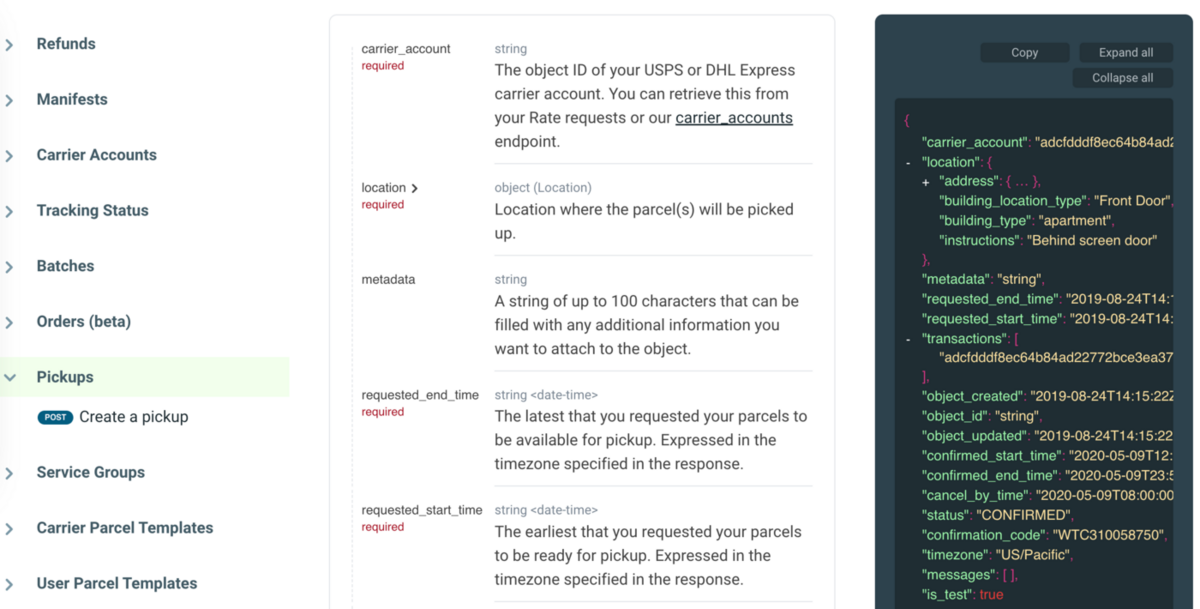Select "CONFIRMED" status value in JSON
This screenshot has height=609, width=1200.
[1021, 515]
